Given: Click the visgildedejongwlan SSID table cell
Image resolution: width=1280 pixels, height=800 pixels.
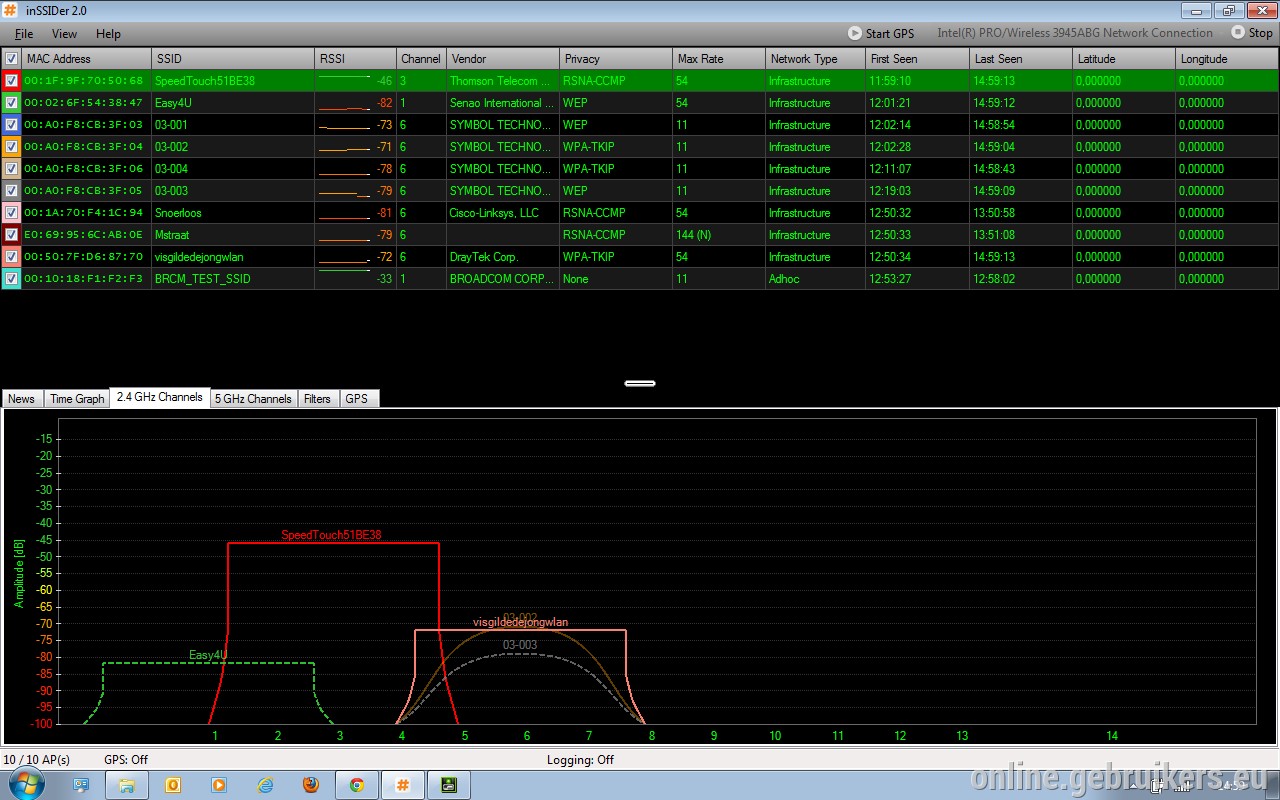Looking at the screenshot, I should pos(233,257).
